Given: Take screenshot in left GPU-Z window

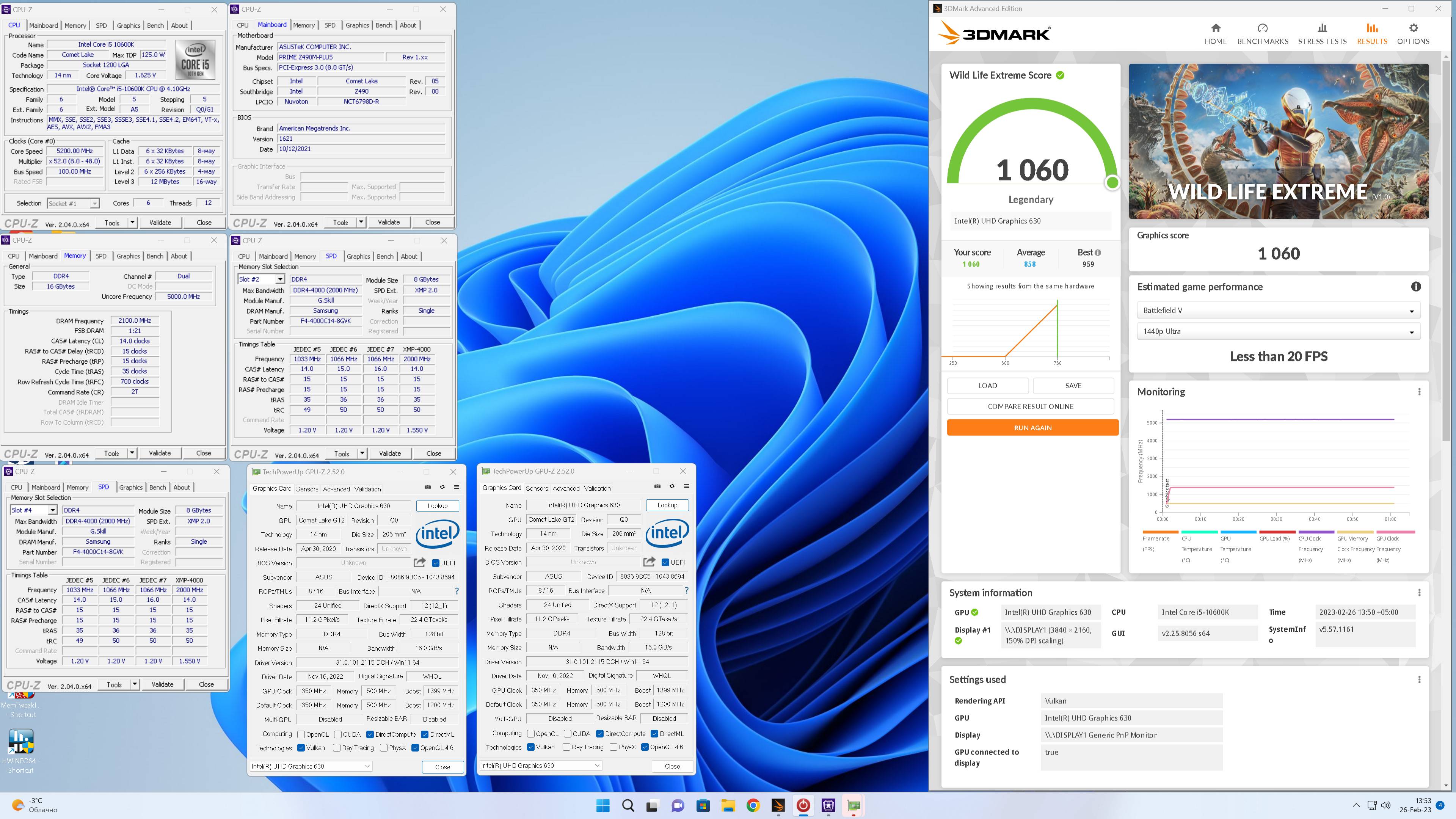Looking at the screenshot, I should pos(427,486).
